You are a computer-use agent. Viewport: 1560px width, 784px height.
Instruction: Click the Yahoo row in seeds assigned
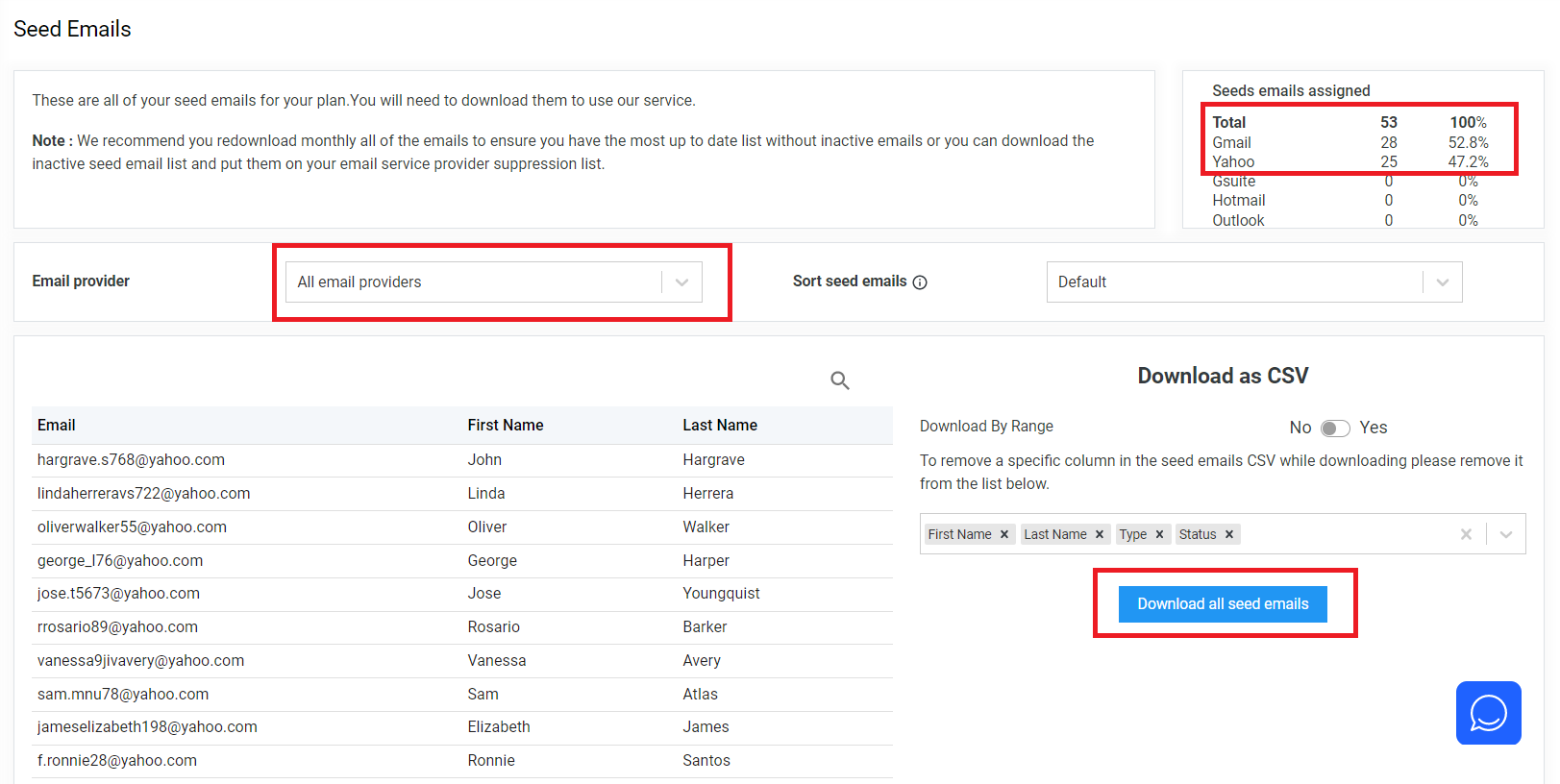click(1350, 161)
